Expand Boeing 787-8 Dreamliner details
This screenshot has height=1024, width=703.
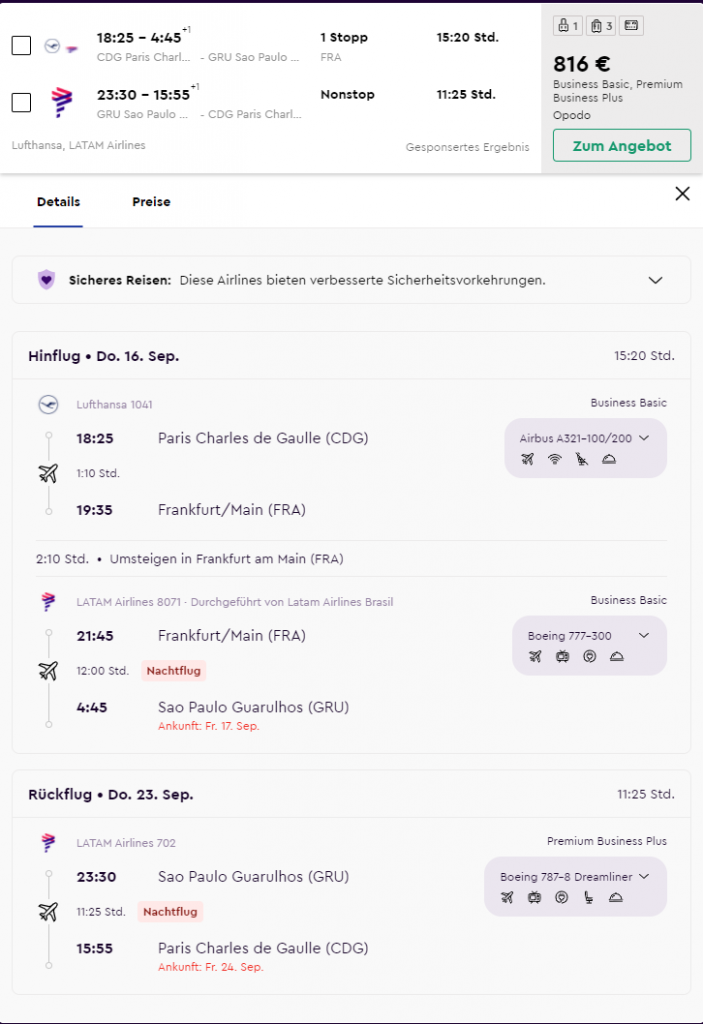[644, 876]
